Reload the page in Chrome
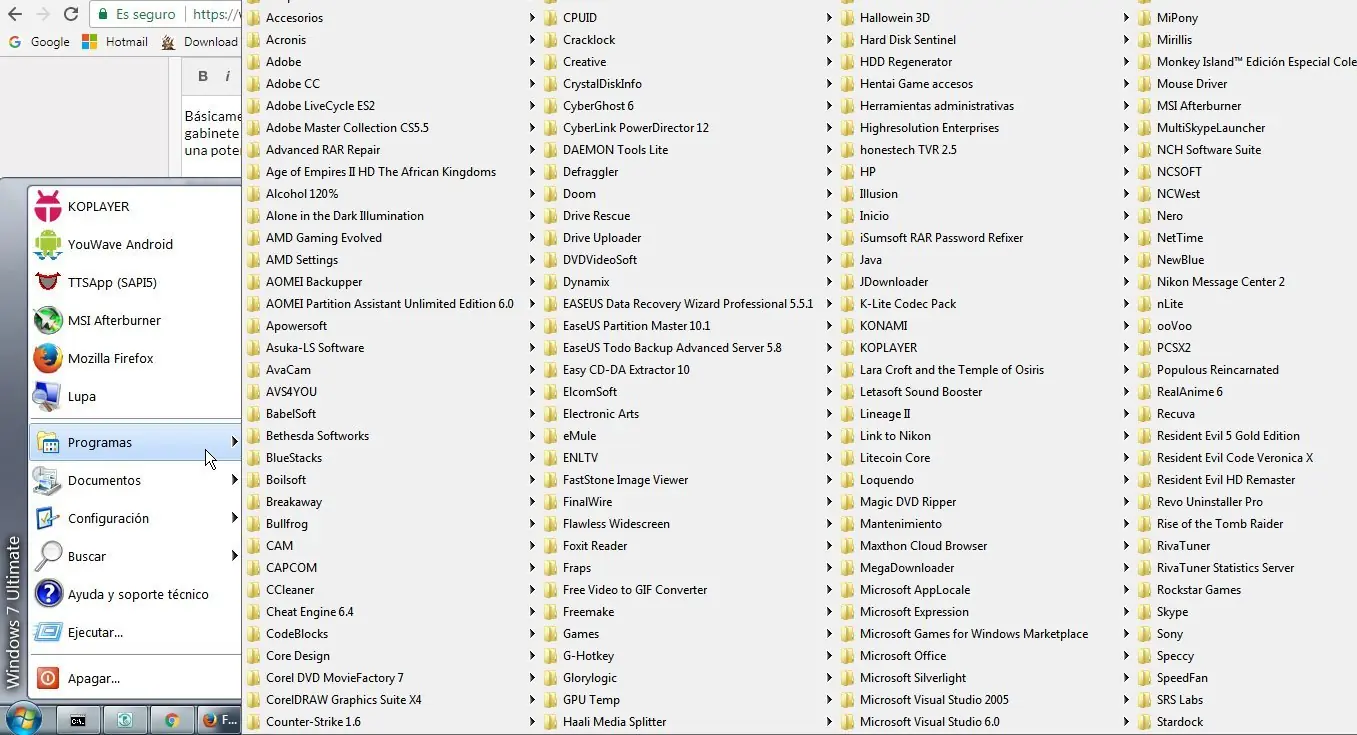Image resolution: width=1357 pixels, height=735 pixels. click(x=70, y=14)
